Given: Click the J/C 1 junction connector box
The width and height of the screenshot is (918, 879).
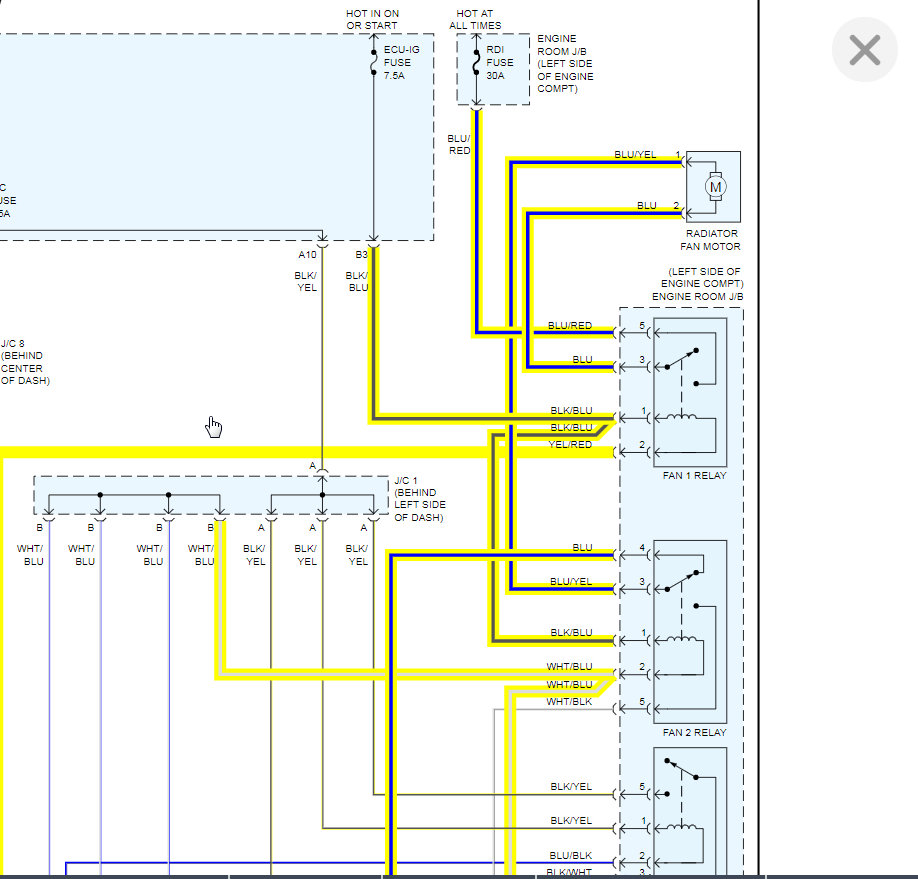Looking at the screenshot, I should tap(211, 495).
